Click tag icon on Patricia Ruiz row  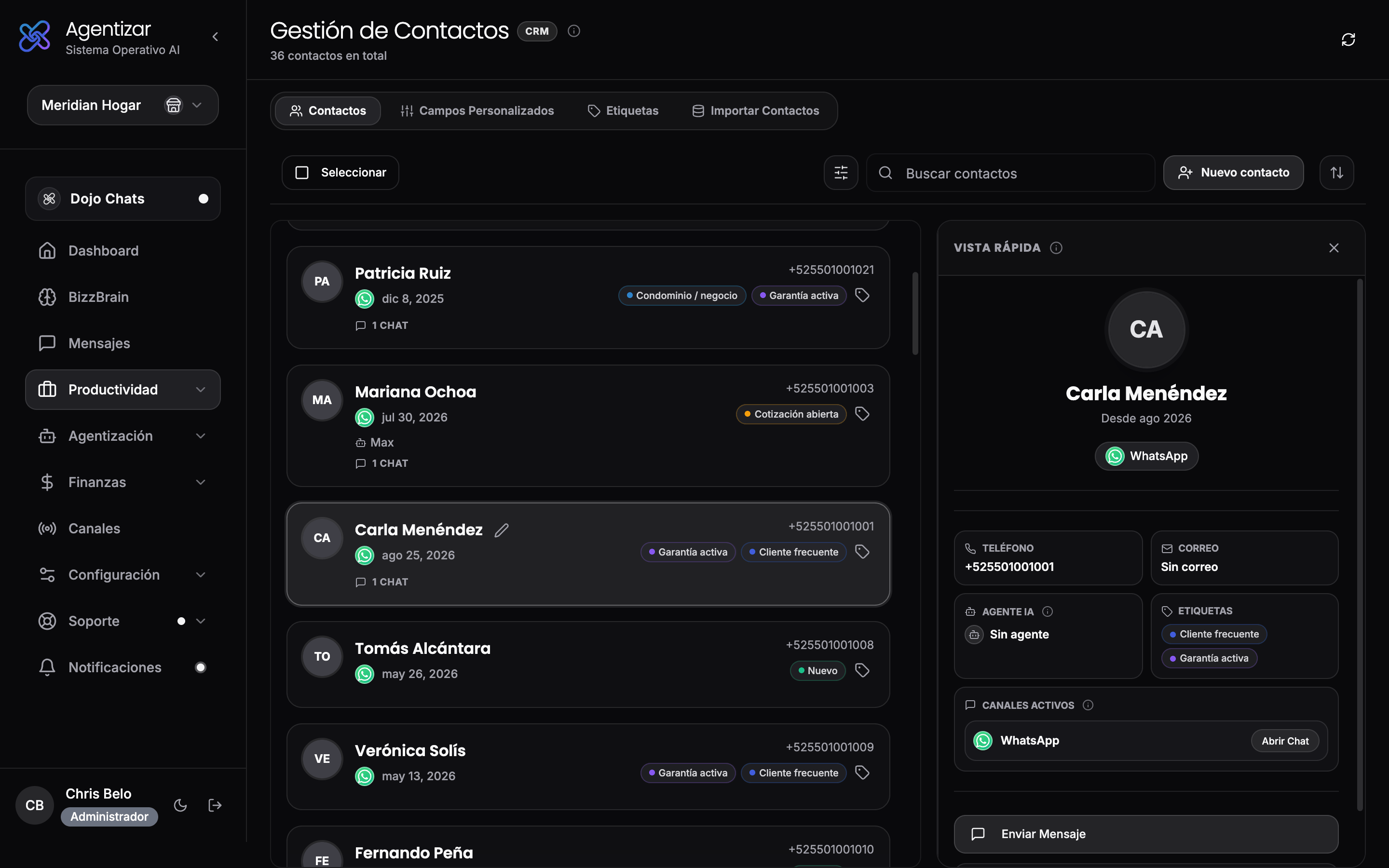862,296
